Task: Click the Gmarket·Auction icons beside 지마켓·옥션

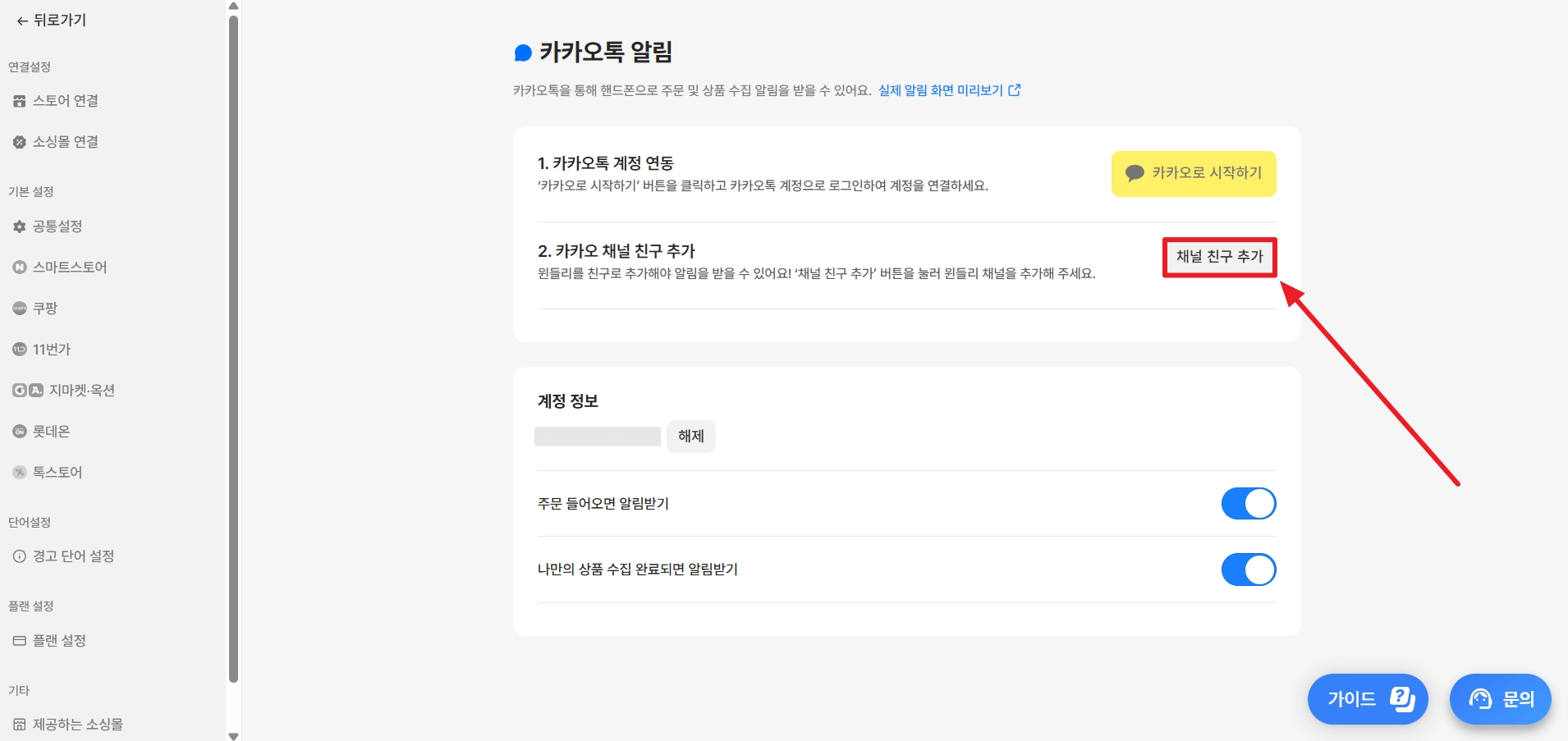Action: click(28, 391)
